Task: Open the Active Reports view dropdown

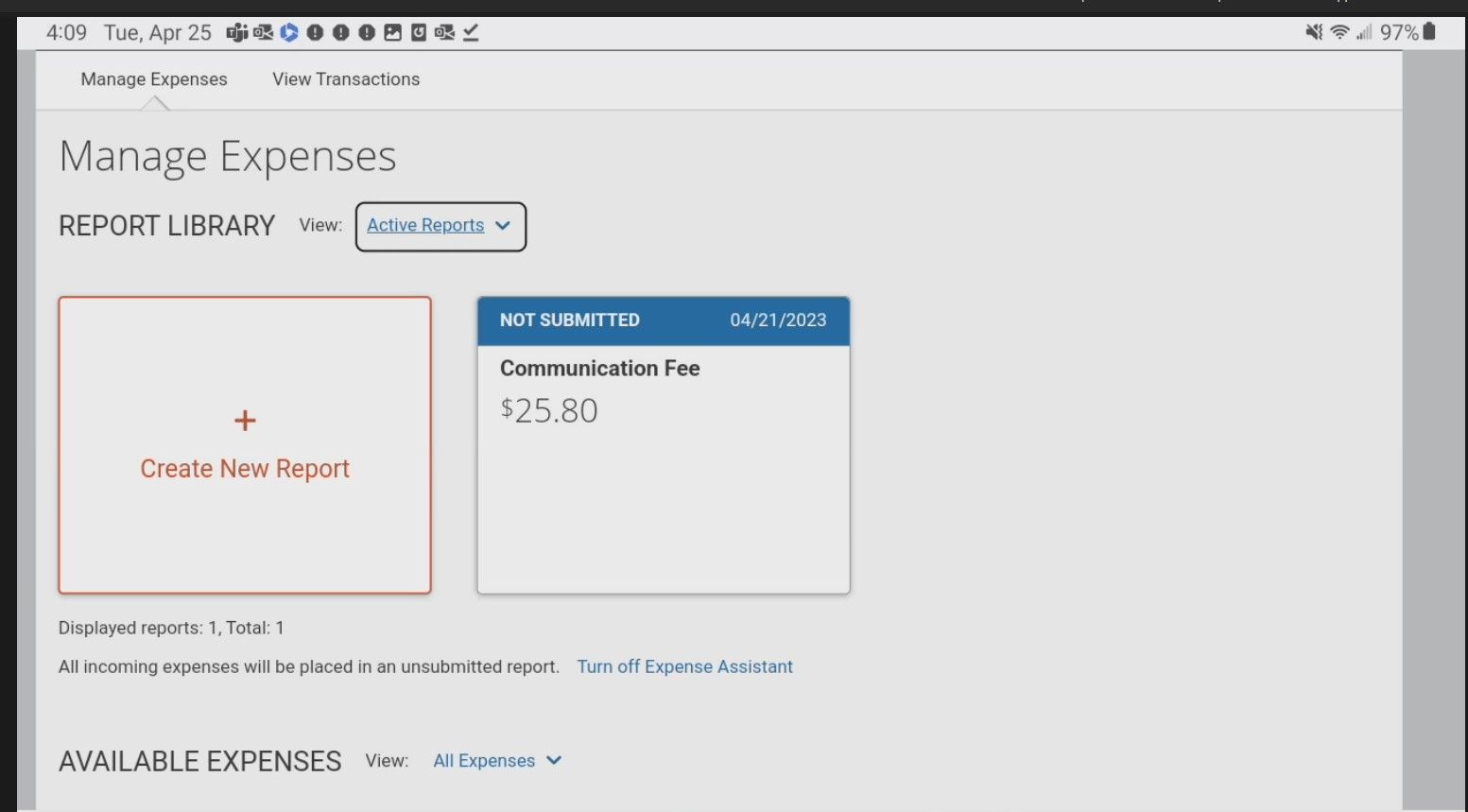Action: (440, 226)
